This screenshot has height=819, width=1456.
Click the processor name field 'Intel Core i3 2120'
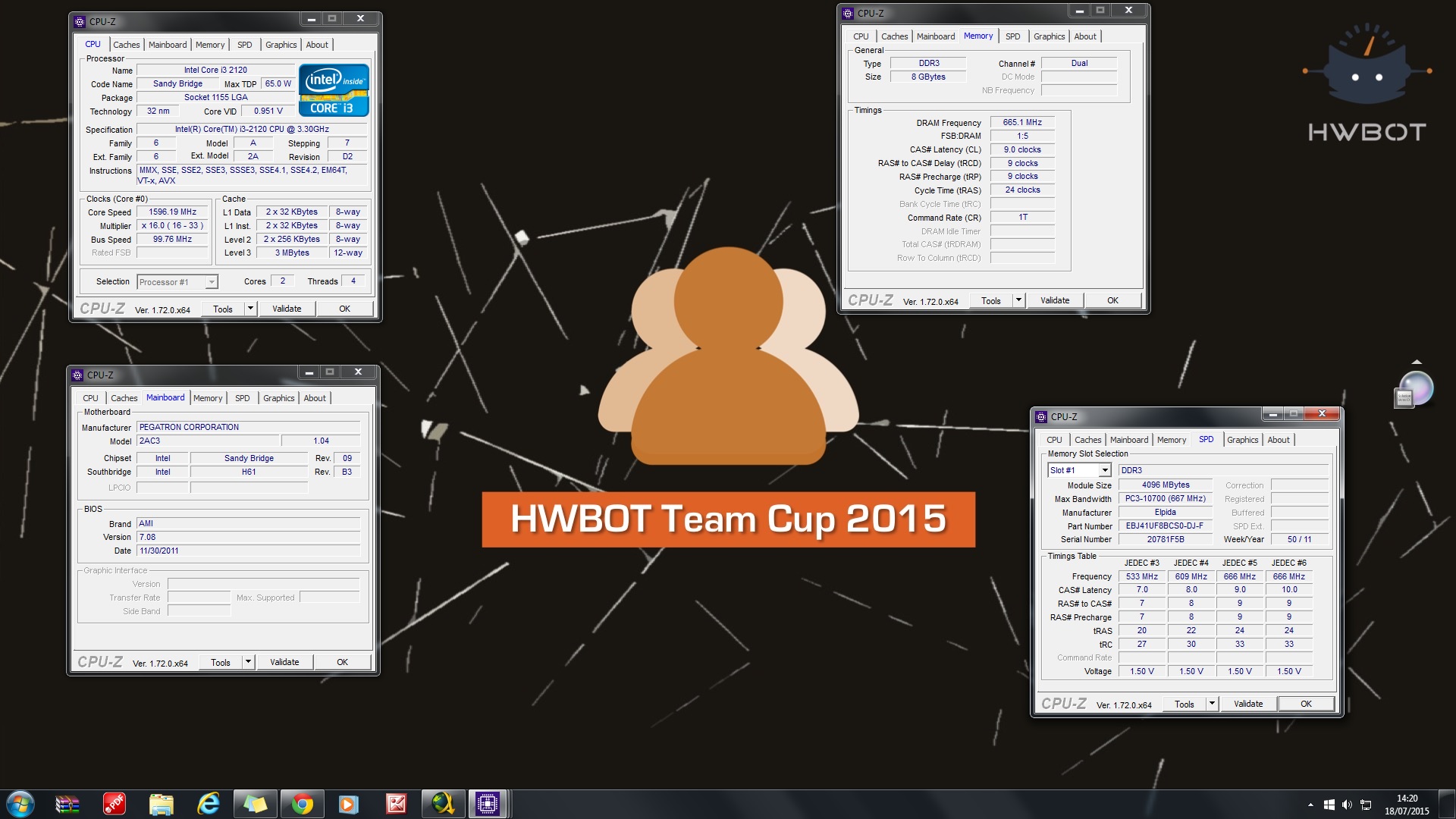coord(215,70)
